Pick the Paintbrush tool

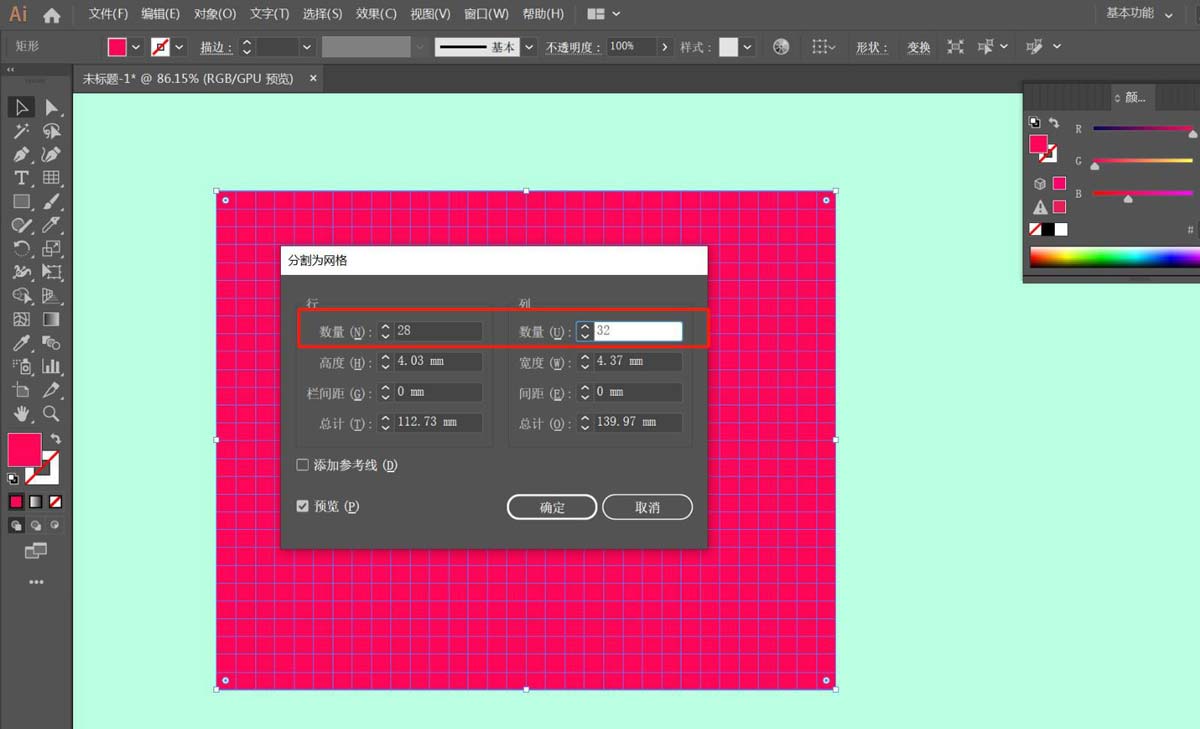tap(53, 201)
